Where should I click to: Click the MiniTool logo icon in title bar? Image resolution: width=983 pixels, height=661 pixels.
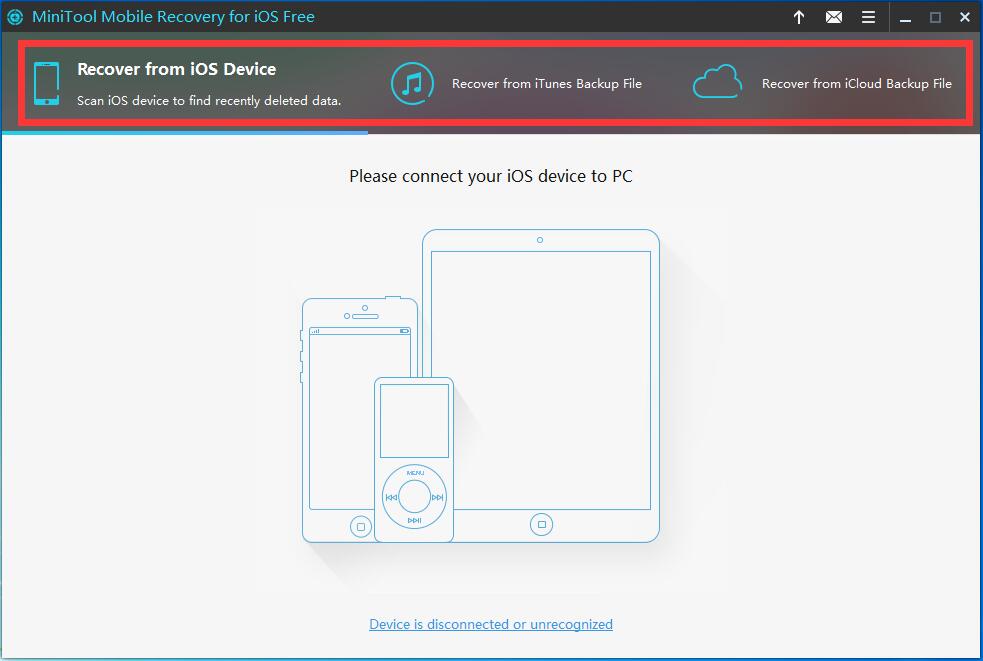tap(15, 17)
